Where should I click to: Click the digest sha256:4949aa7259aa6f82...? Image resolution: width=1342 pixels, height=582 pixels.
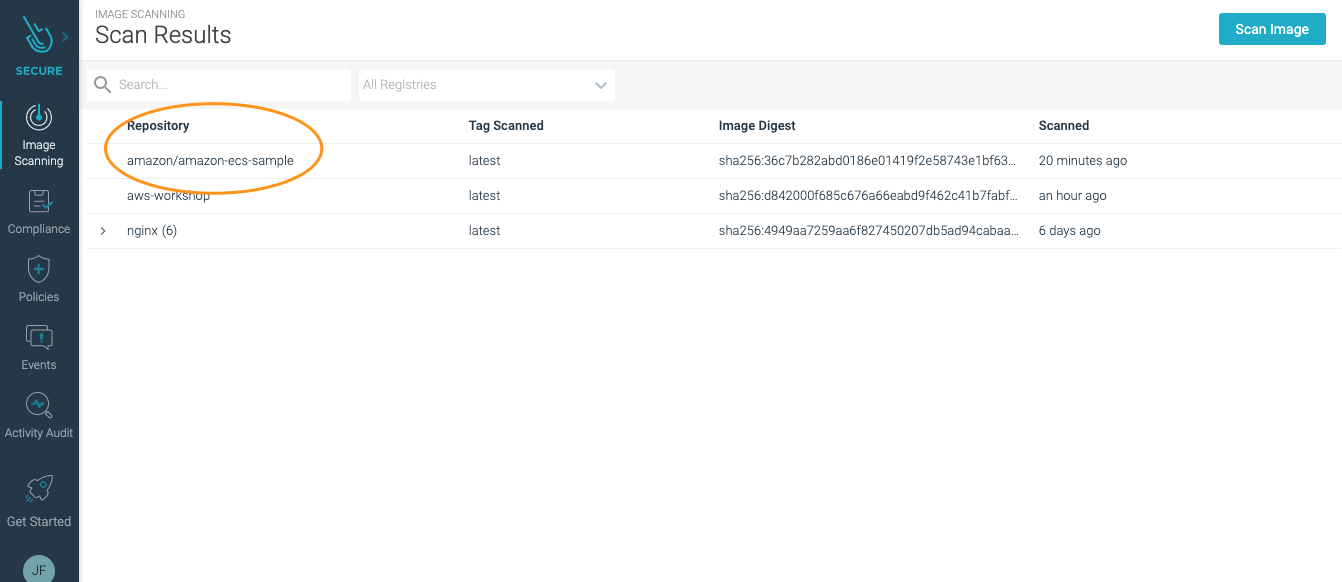(869, 231)
